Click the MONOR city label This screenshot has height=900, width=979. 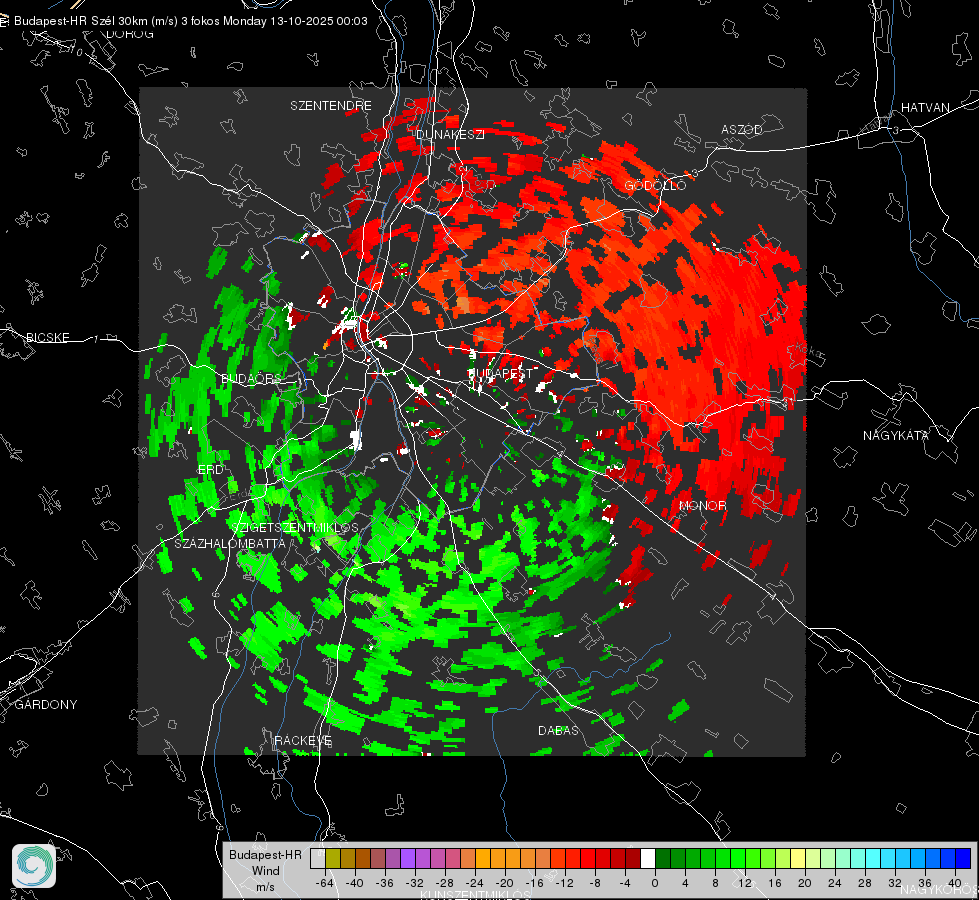(x=702, y=505)
